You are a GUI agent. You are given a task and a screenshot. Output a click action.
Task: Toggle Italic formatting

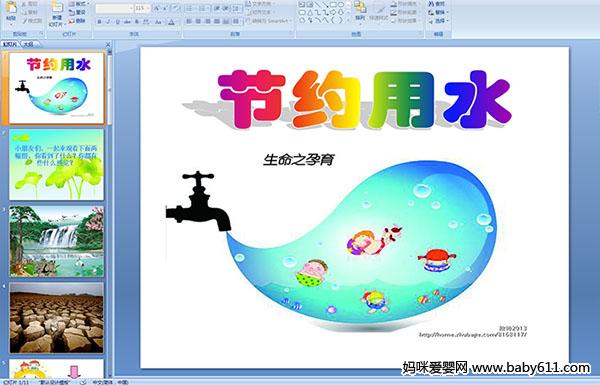(x=108, y=22)
